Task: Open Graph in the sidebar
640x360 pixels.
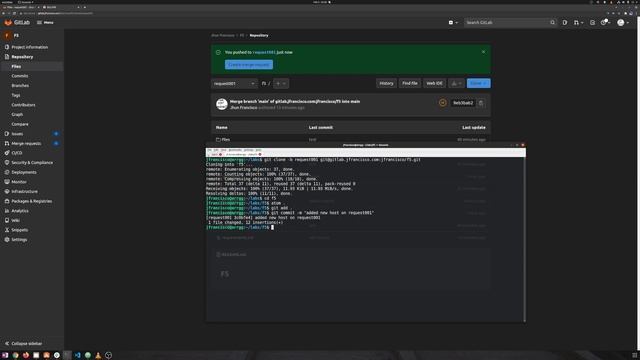Action: [x=17, y=115]
